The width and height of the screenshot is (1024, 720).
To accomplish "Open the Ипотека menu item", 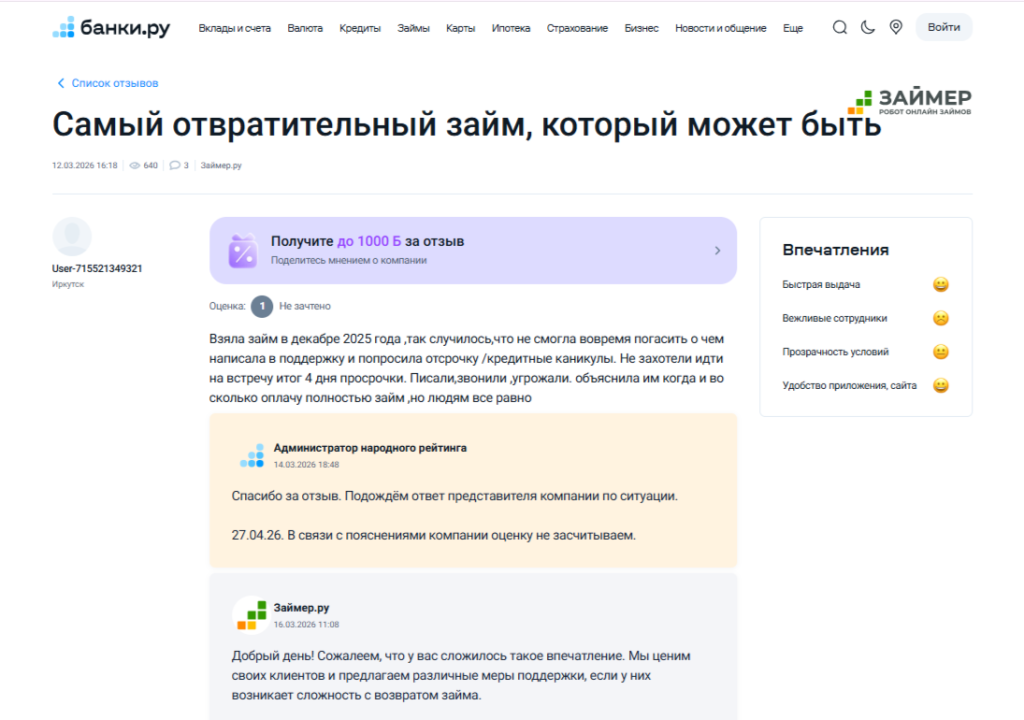I will click(x=511, y=28).
